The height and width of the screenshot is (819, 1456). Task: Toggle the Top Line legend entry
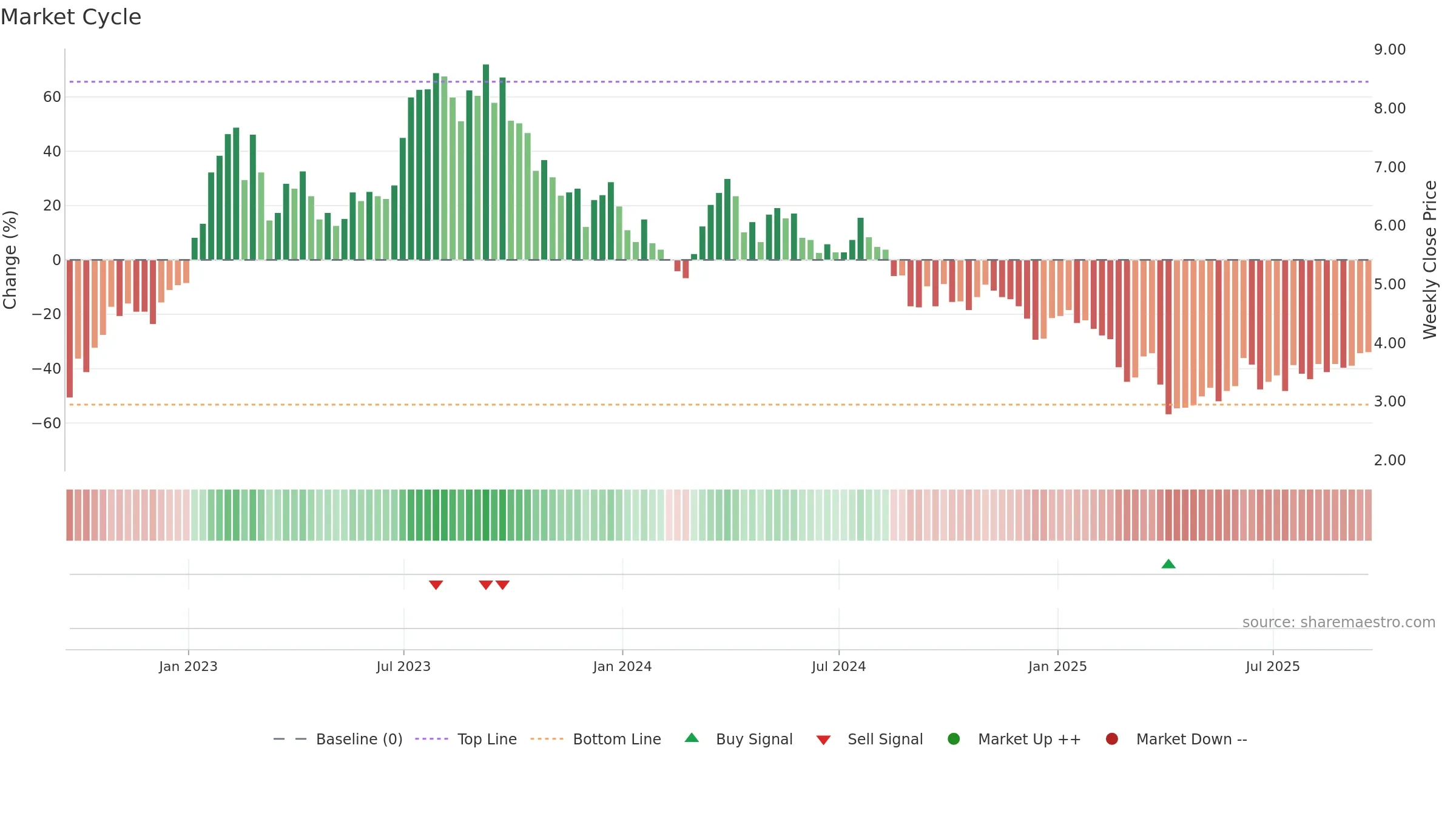pos(466,739)
